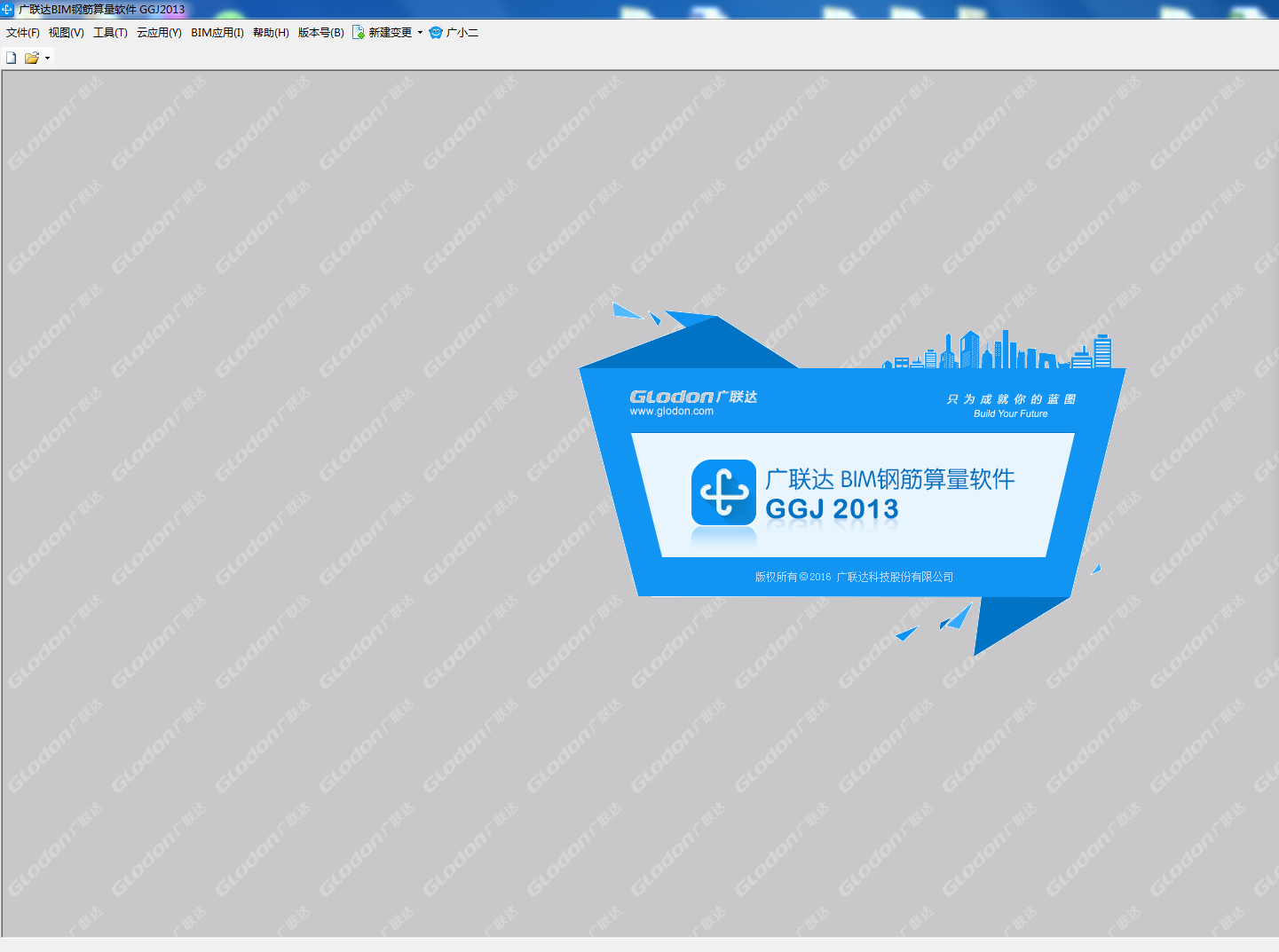Open the BIM应用(I) menu

[217, 33]
